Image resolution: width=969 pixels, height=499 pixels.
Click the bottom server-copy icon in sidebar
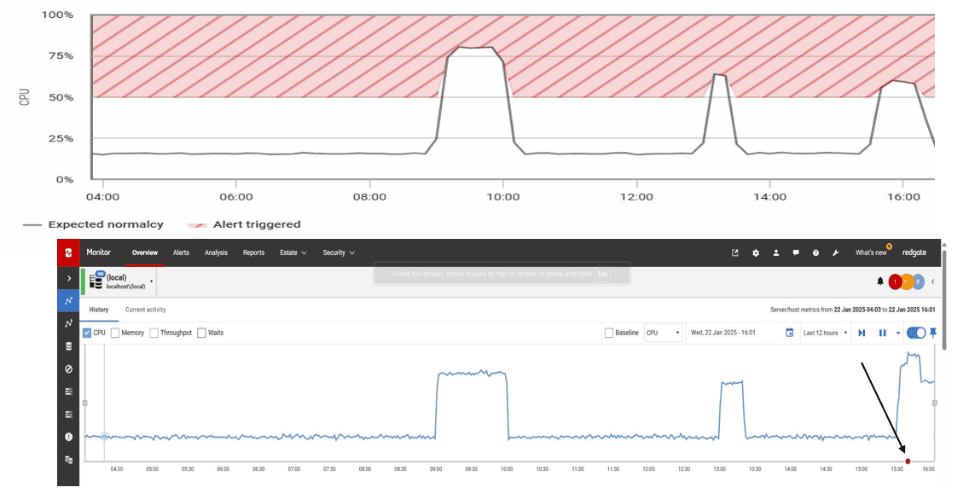pyautogui.click(x=69, y=459)
